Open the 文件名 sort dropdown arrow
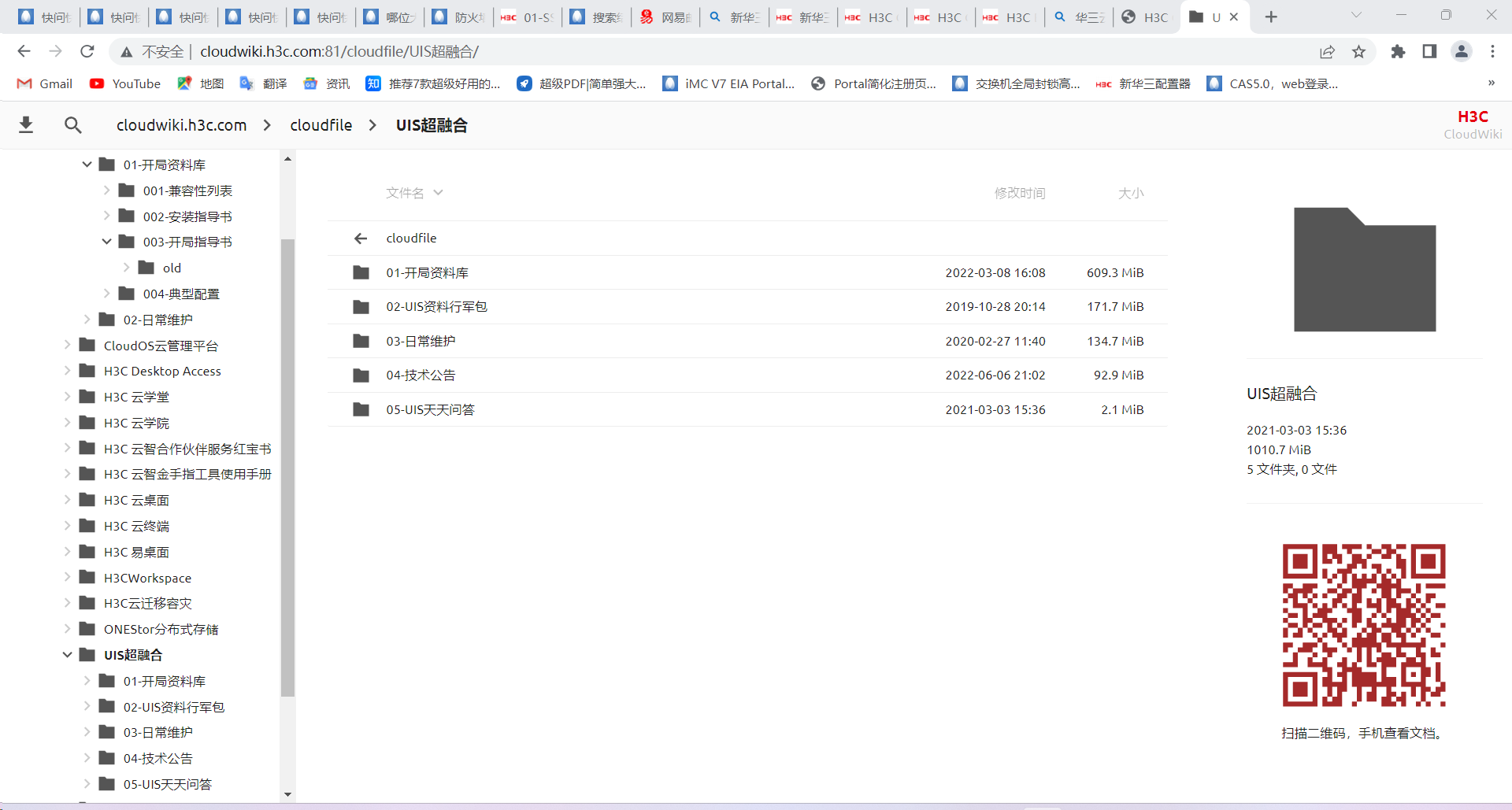The width and height of the screenshot is (1512, 810). click(438, 193)
